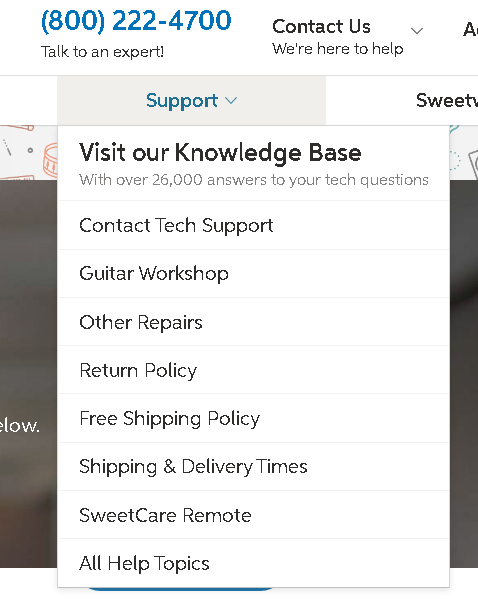
Task: Click the Support menu chevron arrow
Action: coord(231,101)
